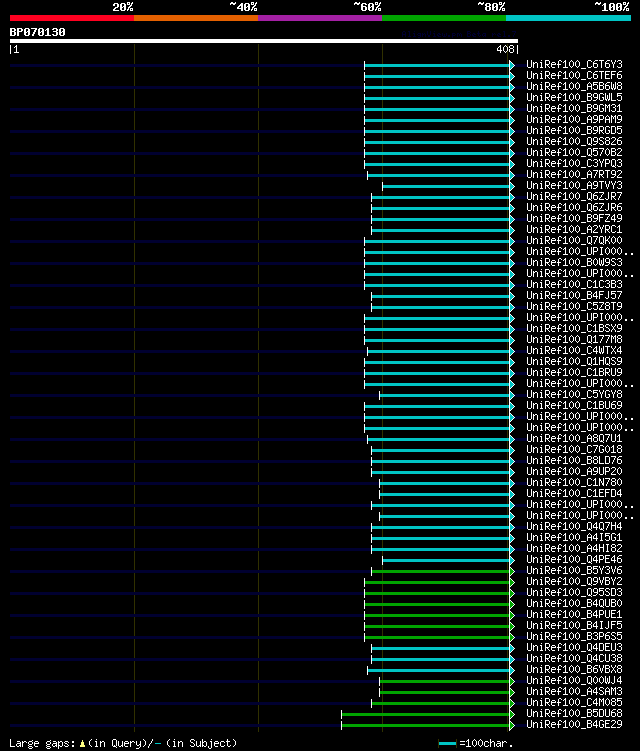Select label UniRef100_C3YPQ3

(x=574, y=163)
